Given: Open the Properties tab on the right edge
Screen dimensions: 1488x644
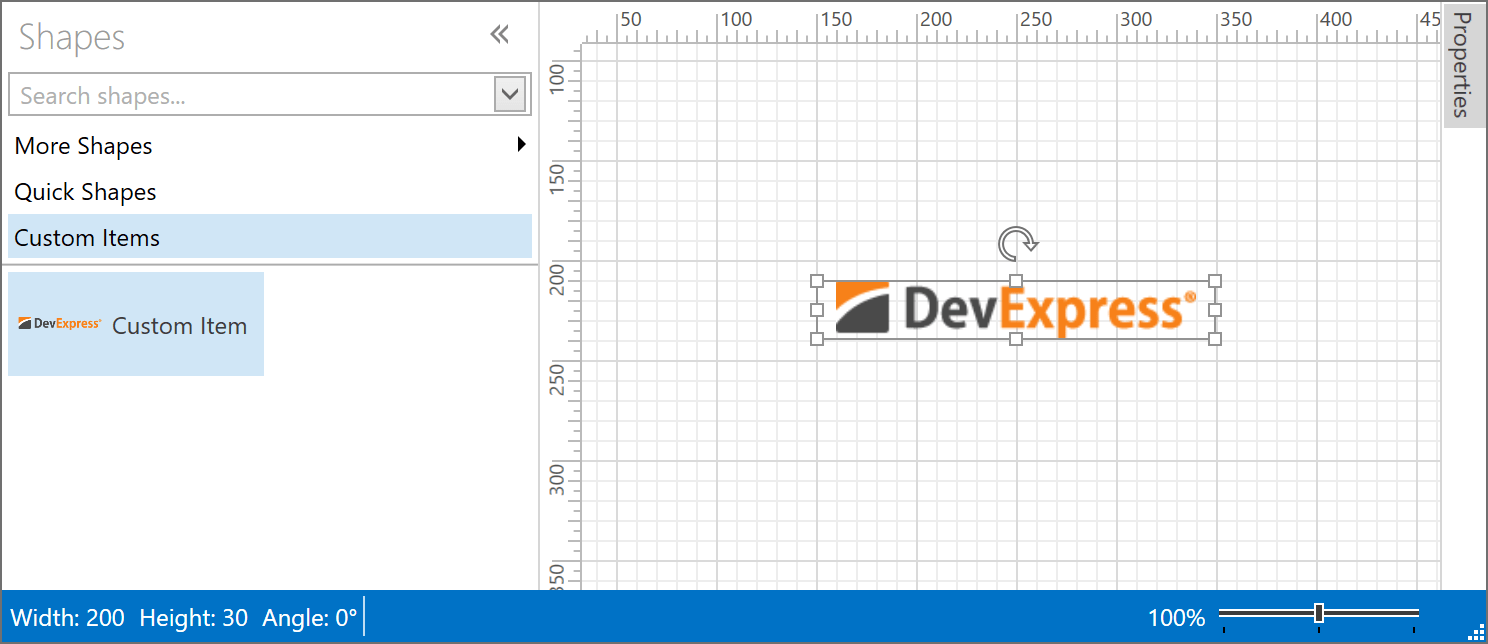Looking at the screenshot, I should (1463, 65).
